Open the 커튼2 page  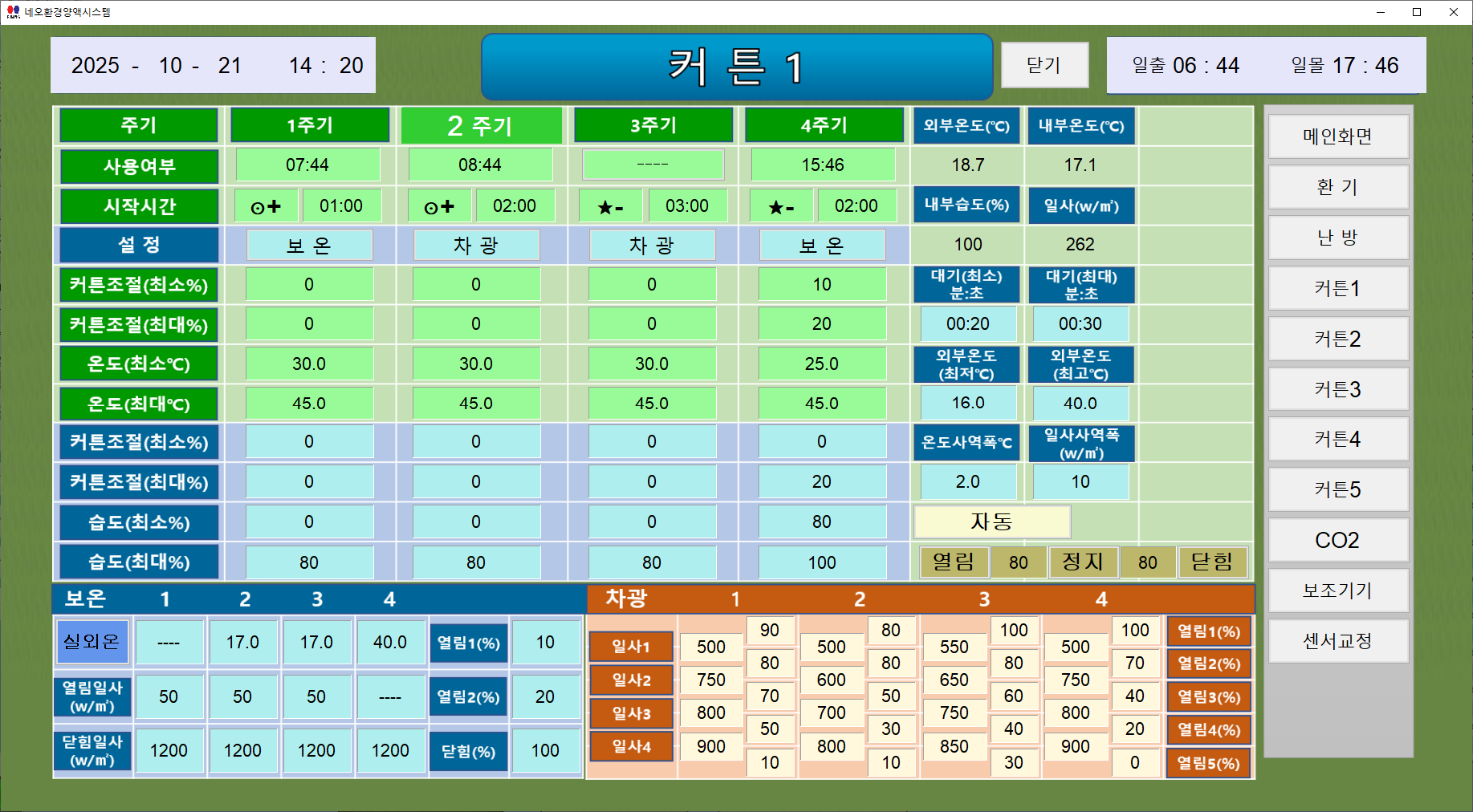tap(1338, 339)
